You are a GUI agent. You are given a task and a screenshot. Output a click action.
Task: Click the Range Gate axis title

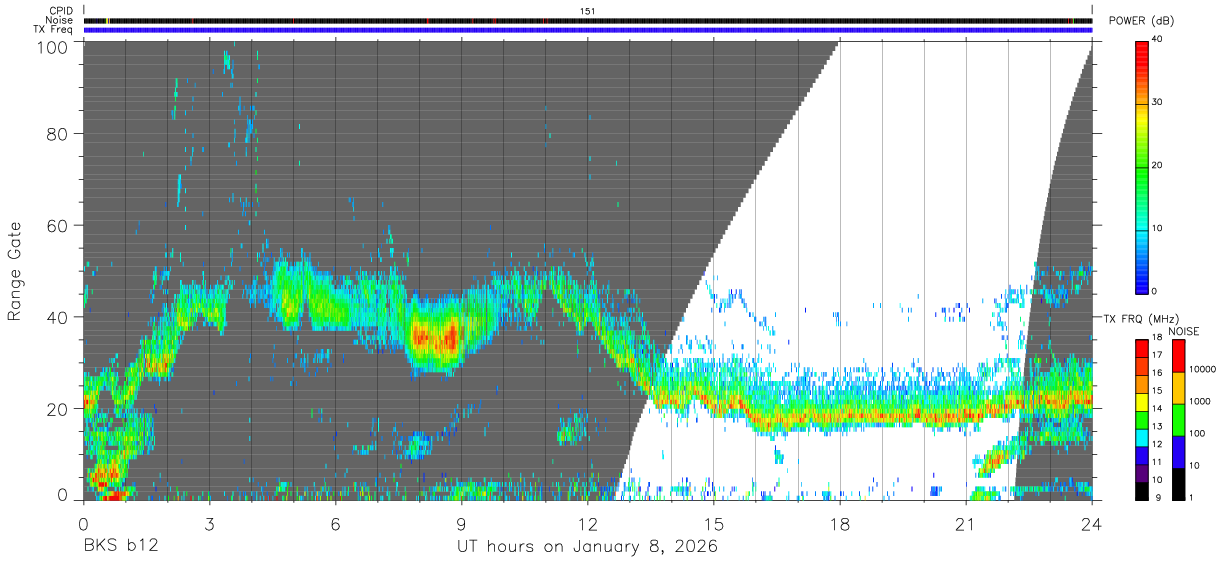click(15, 272)
